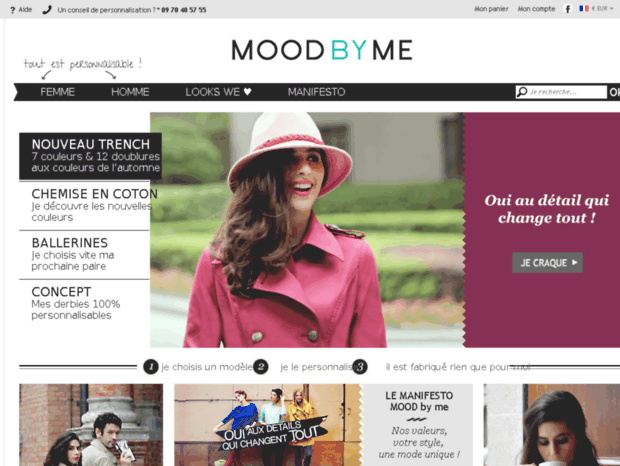The height and width of the screenshot is (466, 620).
Task: Open the HOMME menu
Action: pos(130,92)
